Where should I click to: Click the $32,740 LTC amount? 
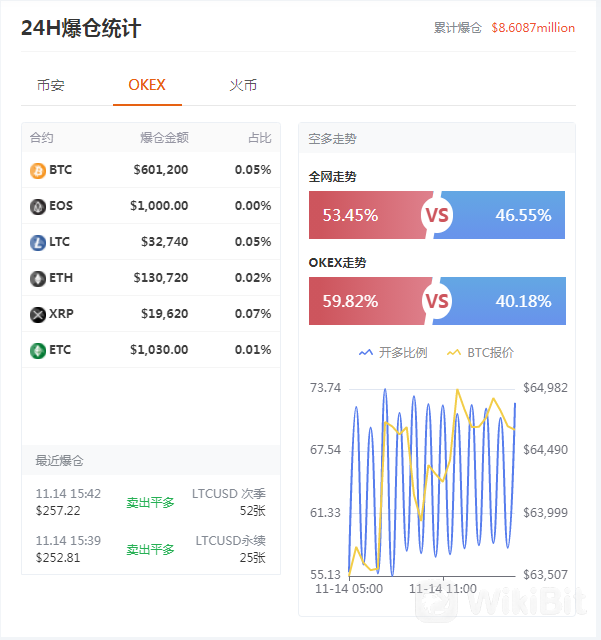coord(165,242)
